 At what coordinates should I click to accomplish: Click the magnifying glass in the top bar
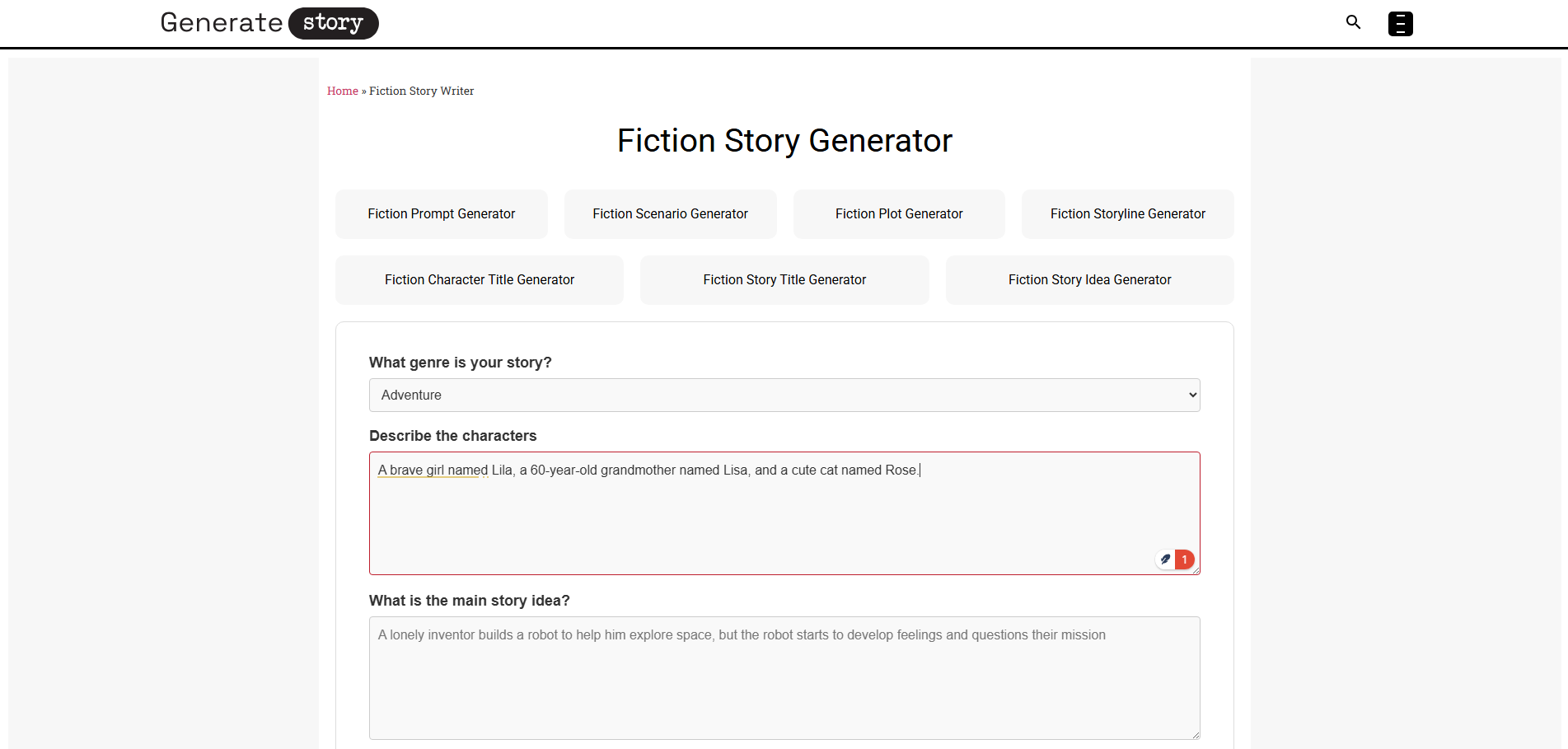pyautogui.click(x=1353, y=22)
